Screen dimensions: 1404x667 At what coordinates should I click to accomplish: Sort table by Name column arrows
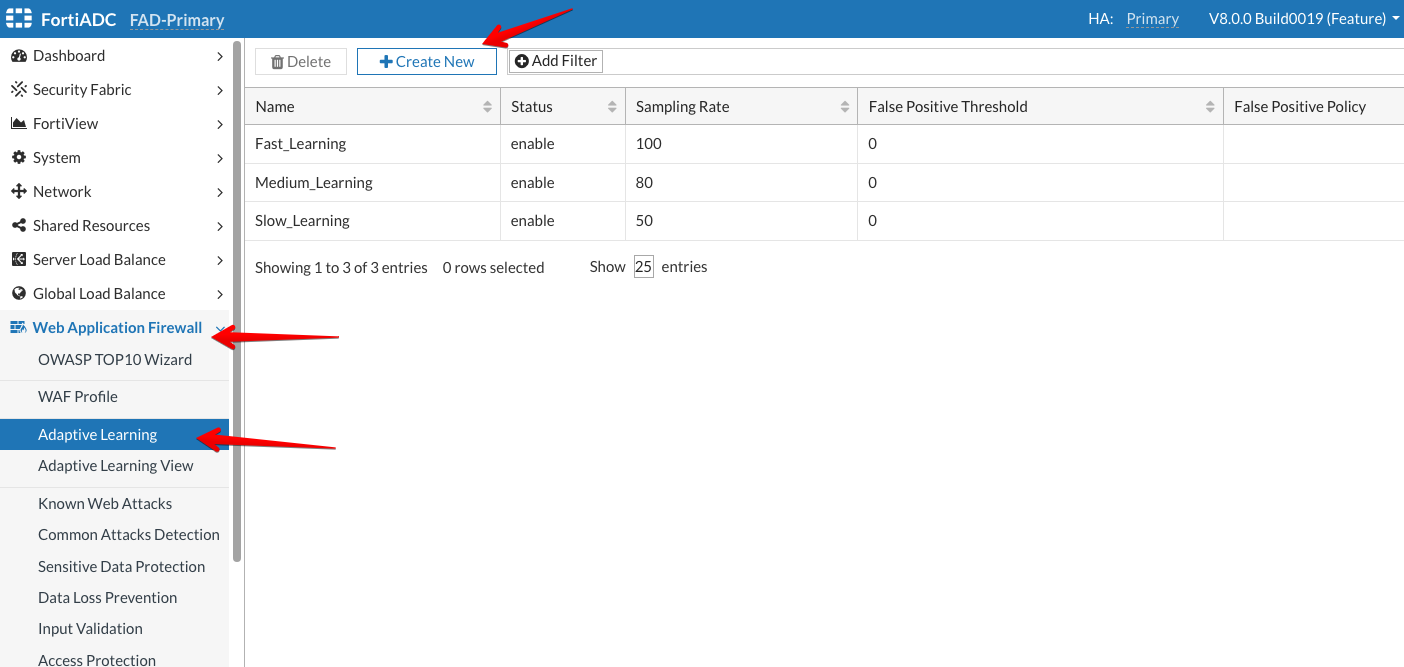(x=487, y=107)
